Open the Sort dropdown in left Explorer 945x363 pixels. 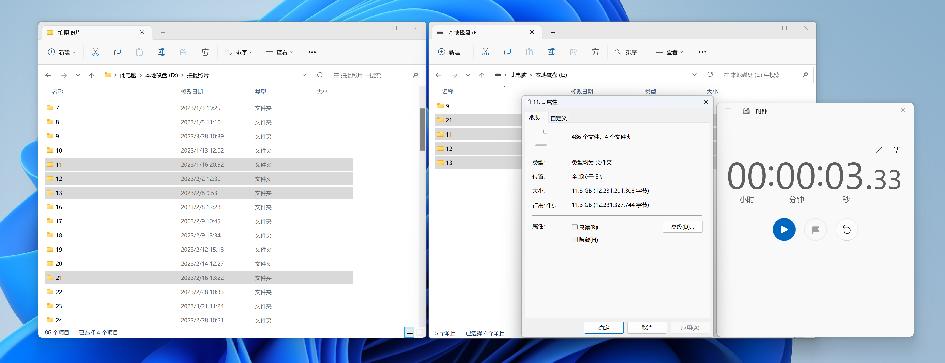239,52
